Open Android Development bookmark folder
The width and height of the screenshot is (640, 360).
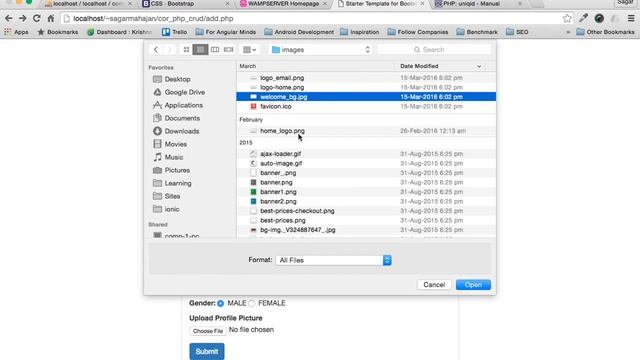pyautogui.click(x=299, y=32)
